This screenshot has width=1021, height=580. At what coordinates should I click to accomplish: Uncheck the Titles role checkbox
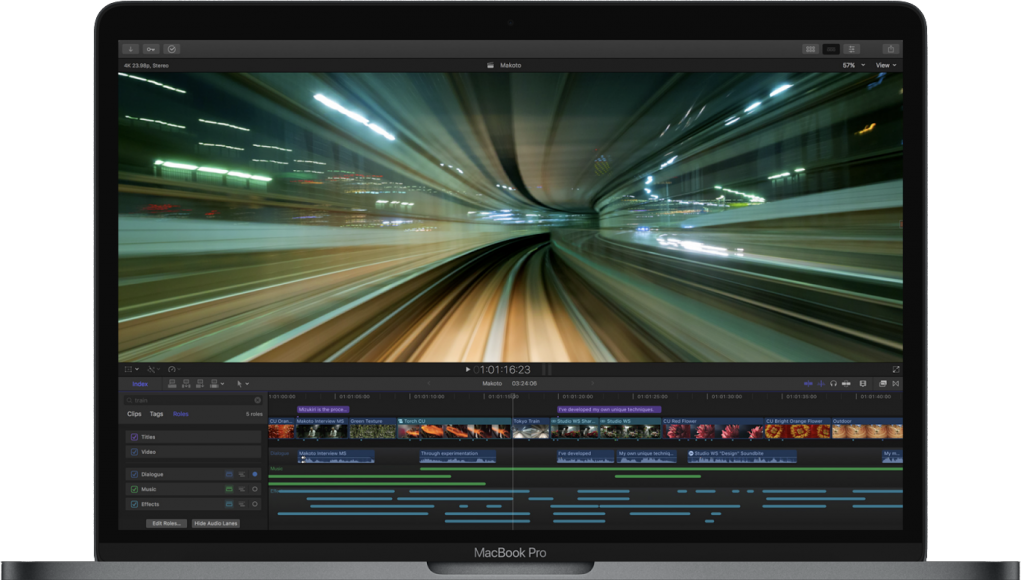pyautogui.click(x=134, y=437)
